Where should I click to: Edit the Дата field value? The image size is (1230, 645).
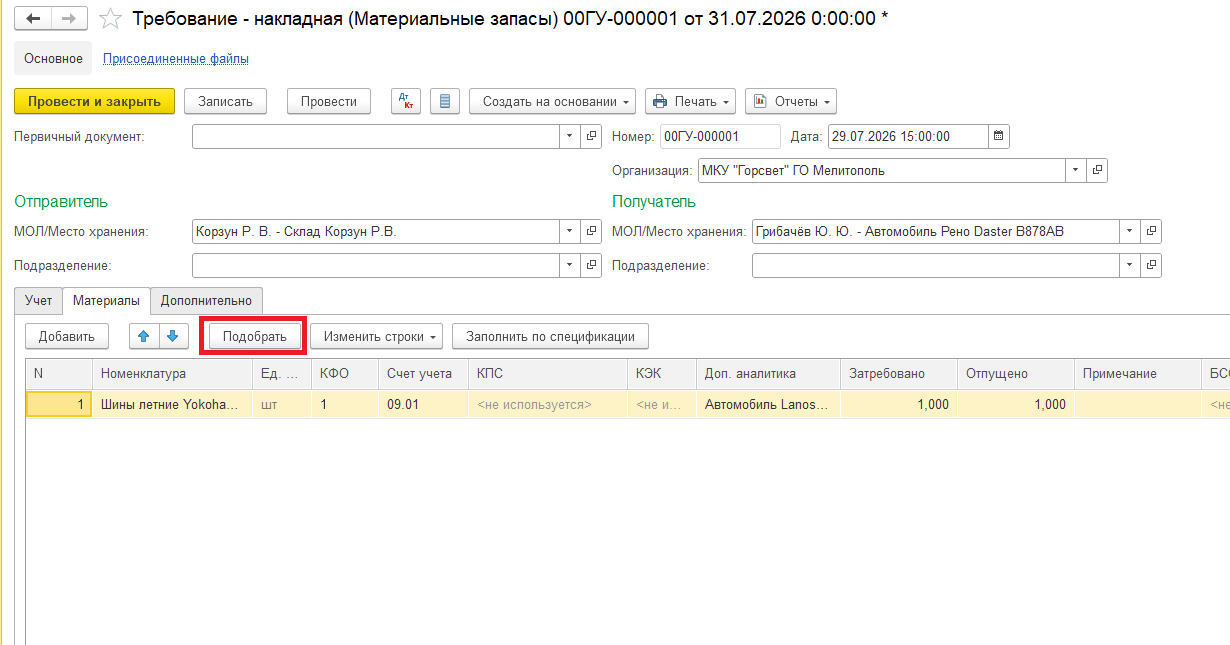[908, 136]
